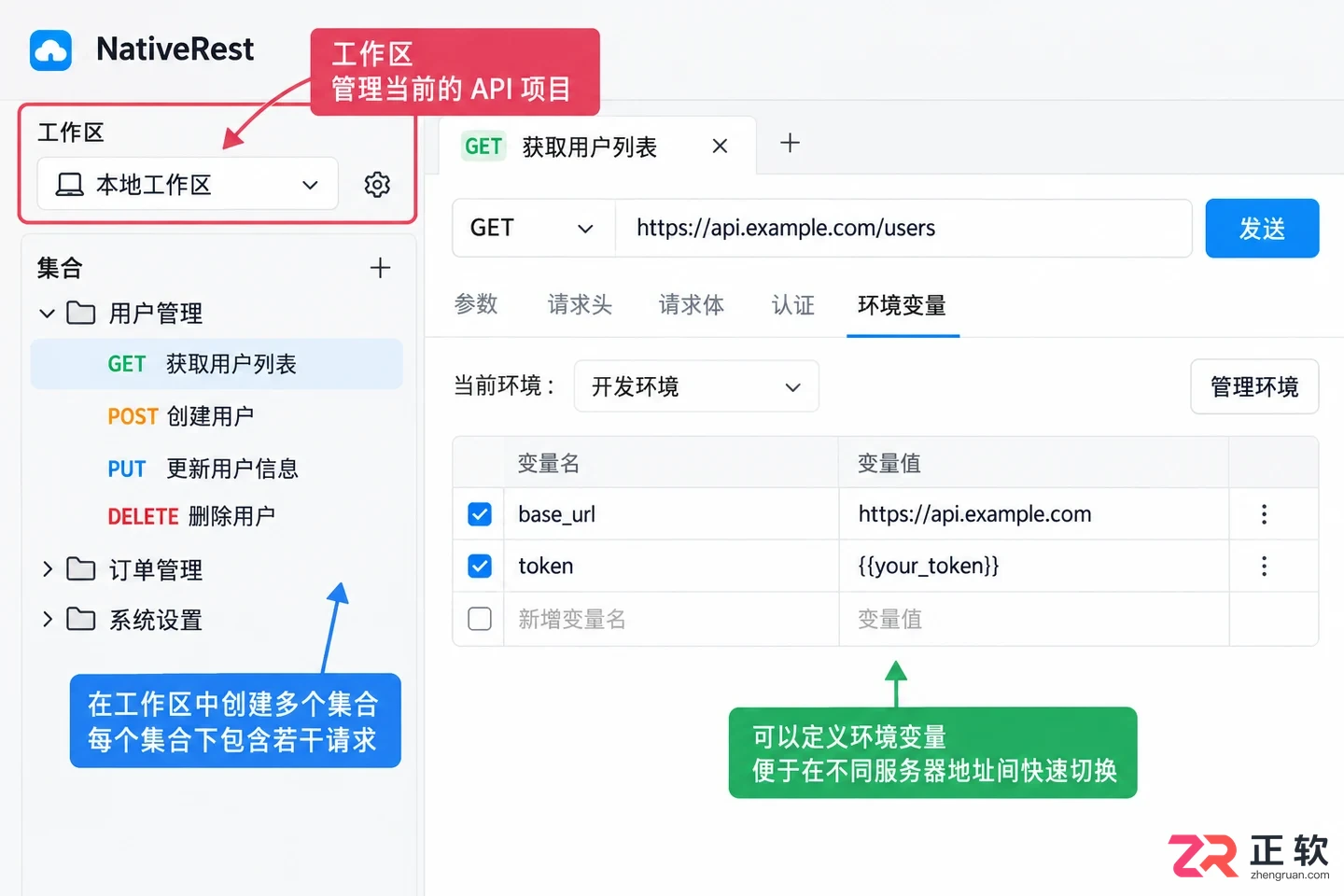Tick the checkbox for the new variable row
Viewport: 1344px width, 896px height.
point(480,619)
